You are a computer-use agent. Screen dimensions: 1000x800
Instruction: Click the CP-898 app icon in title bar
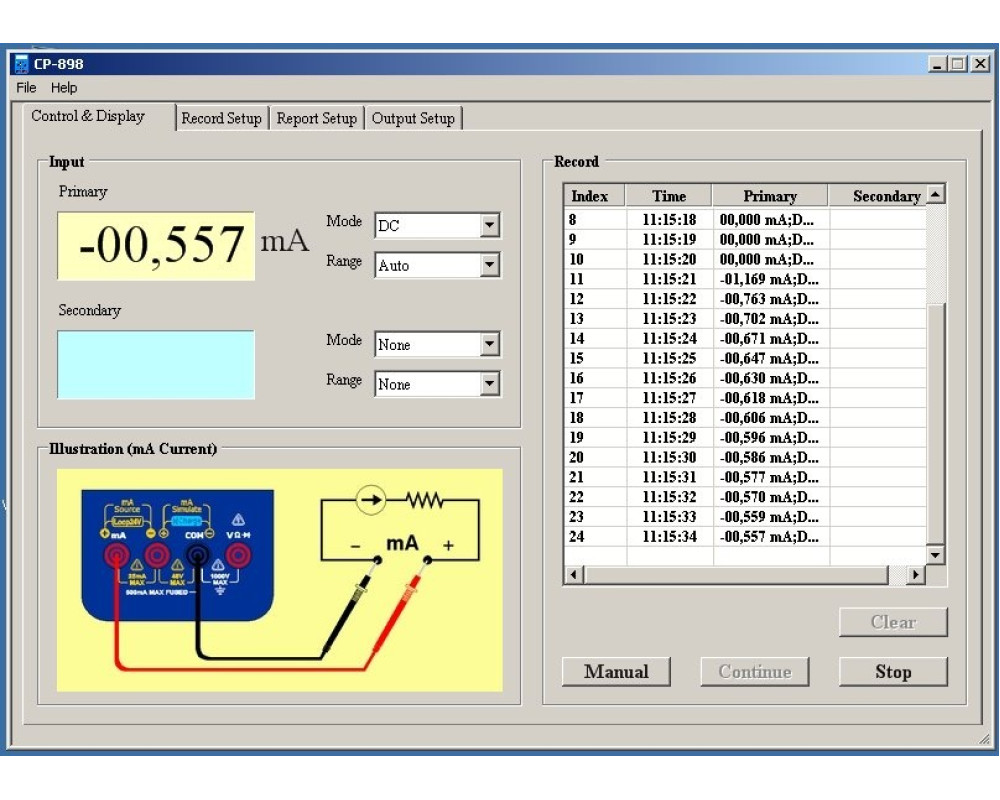[x=21, y=64]
